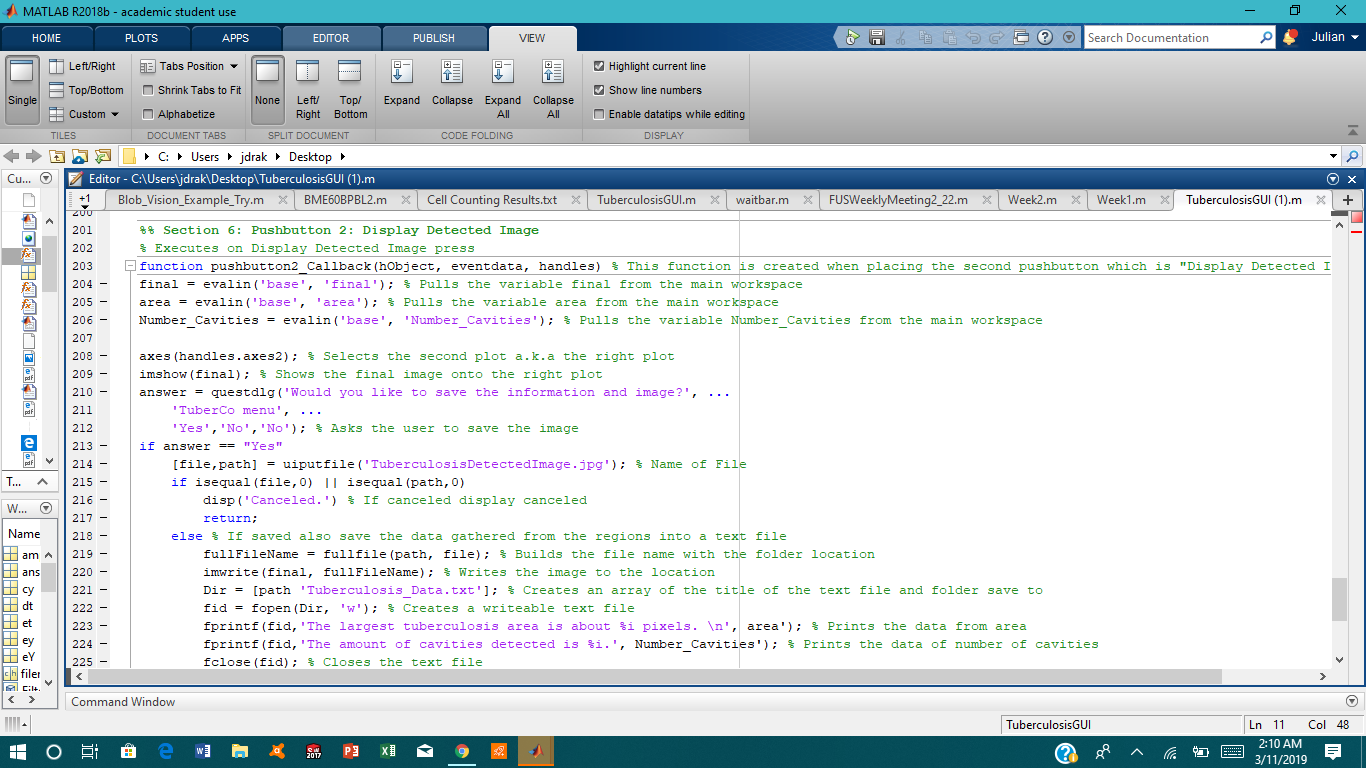The height and width of the screenshot is (768, 1366).
Task: Open the Custom tiles dropdown
Action: tap(85, 114)
